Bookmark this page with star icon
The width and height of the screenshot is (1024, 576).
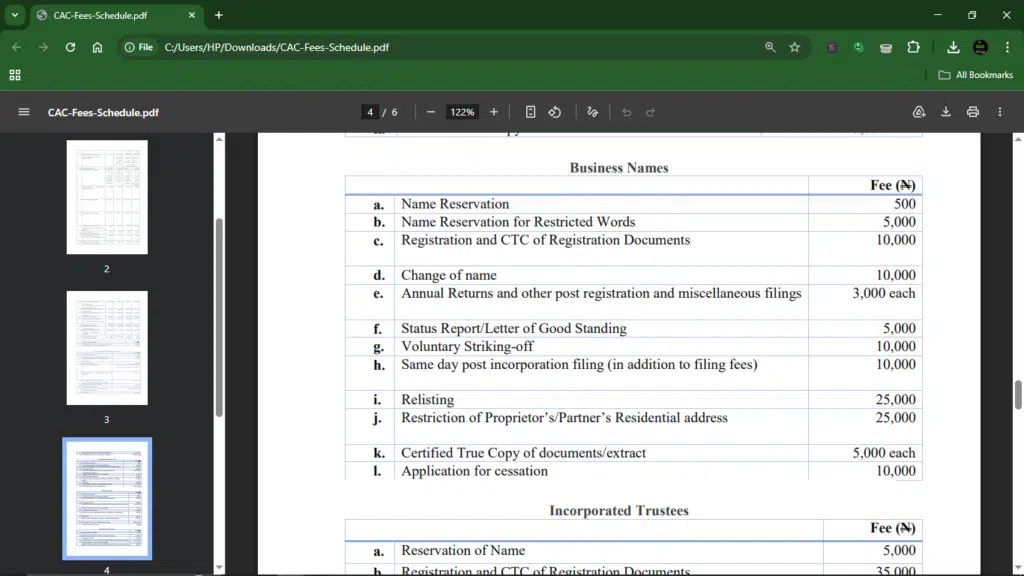(795, 47)
